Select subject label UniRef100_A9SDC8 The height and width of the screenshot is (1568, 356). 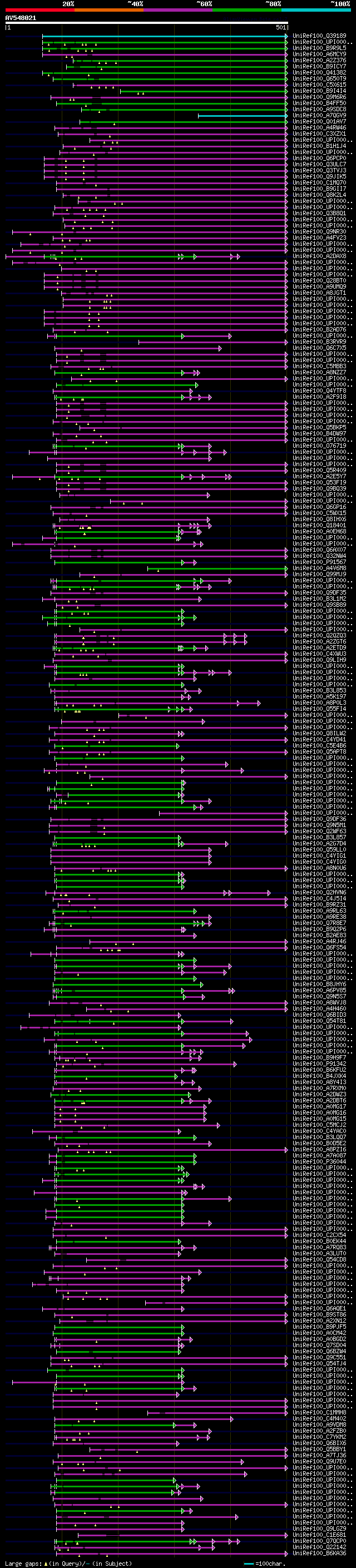[x=319, y=110]
